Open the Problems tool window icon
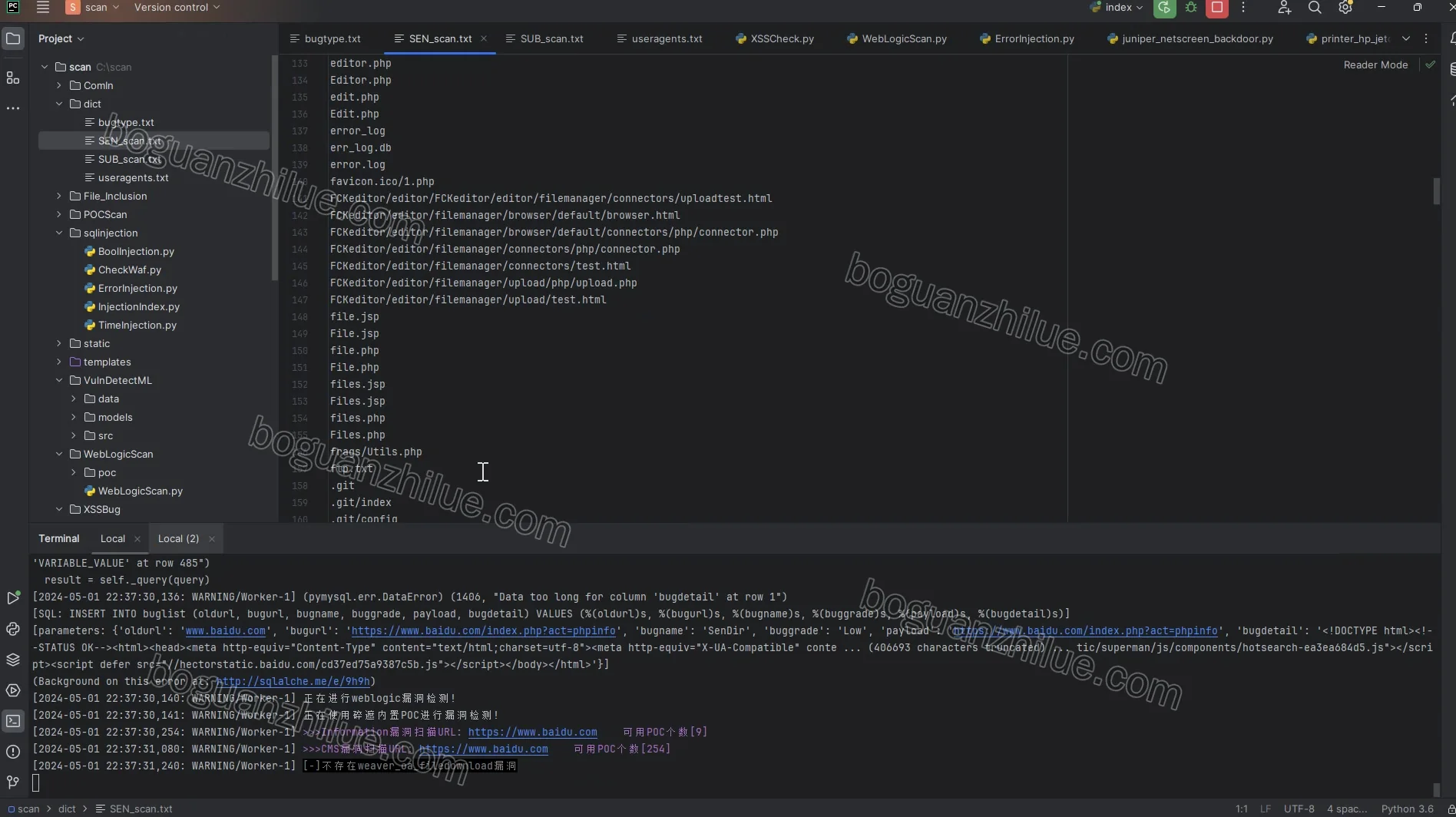This screenshot has height=817, width=1456. click(x=13, y=752)
